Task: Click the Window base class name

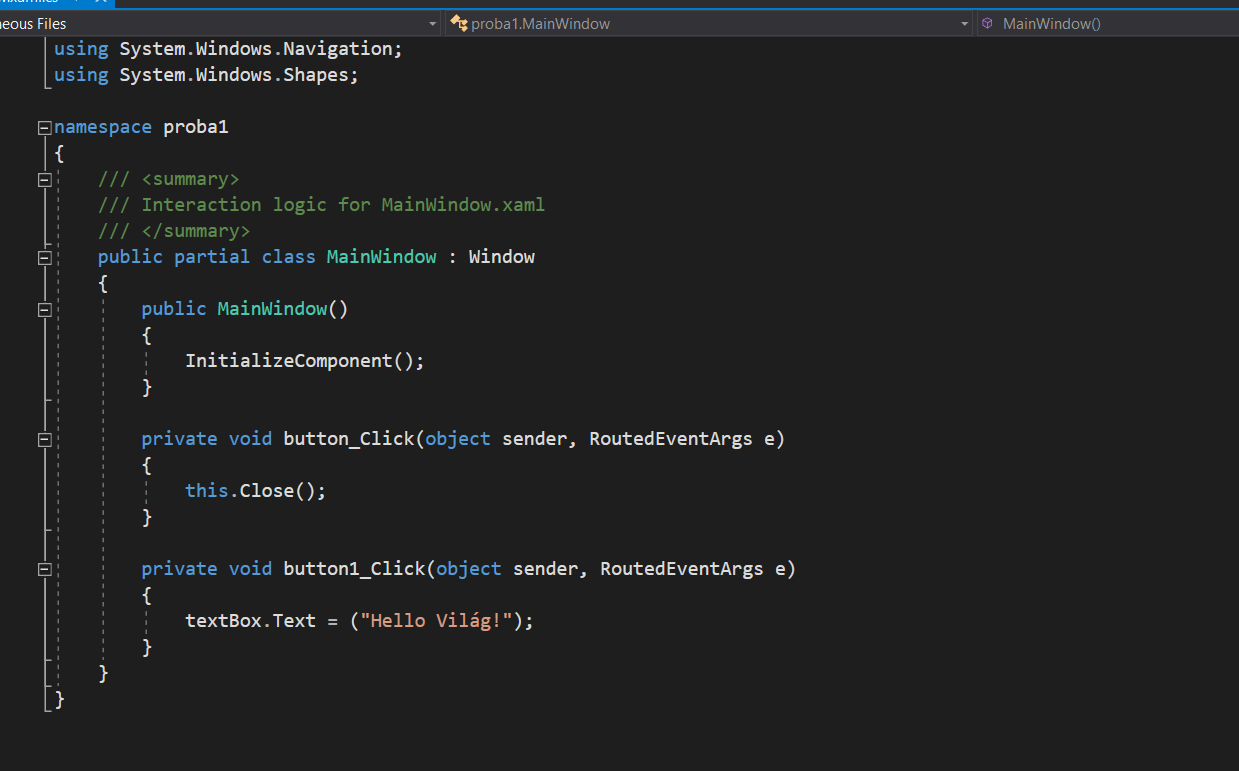Action: click(x=501, y=257)
